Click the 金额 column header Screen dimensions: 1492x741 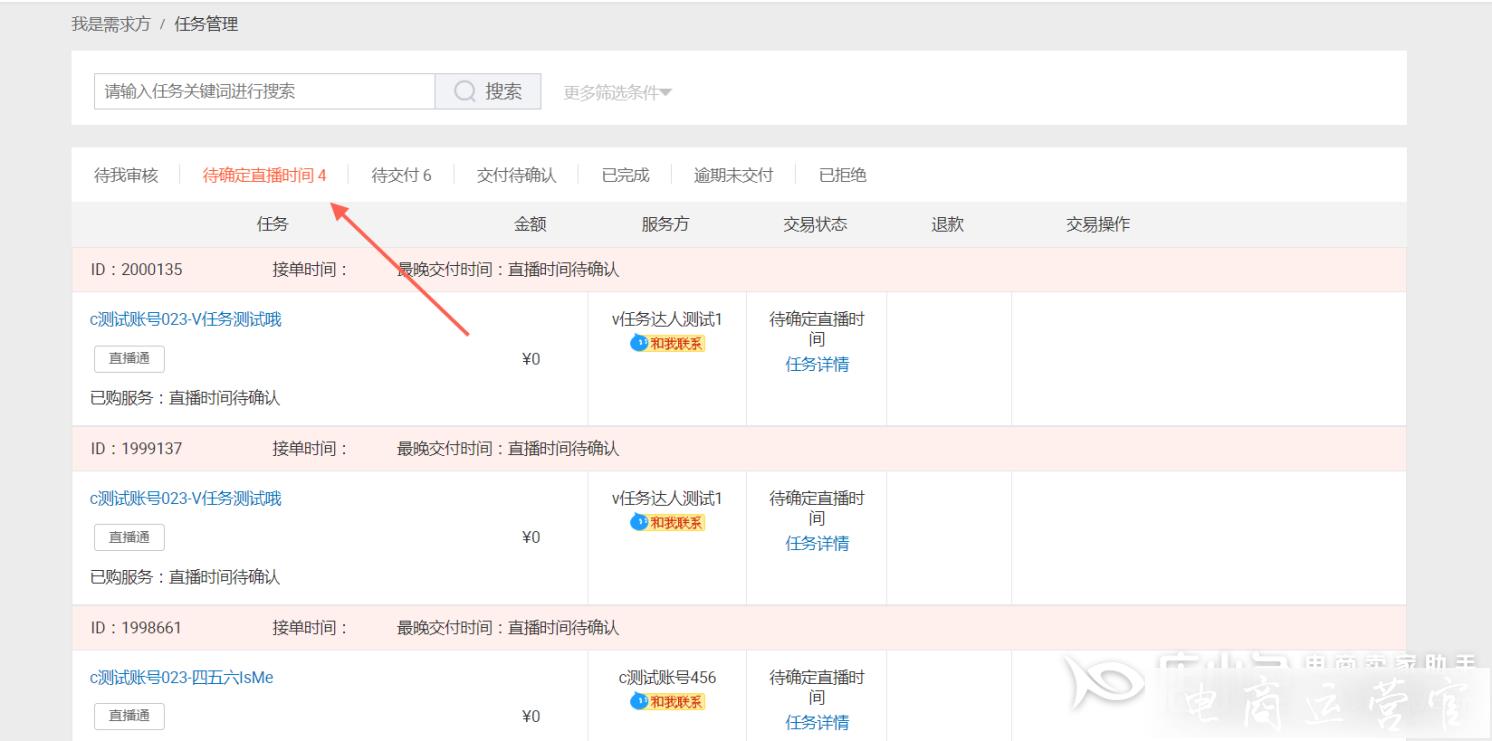click(x=530, y=225)
